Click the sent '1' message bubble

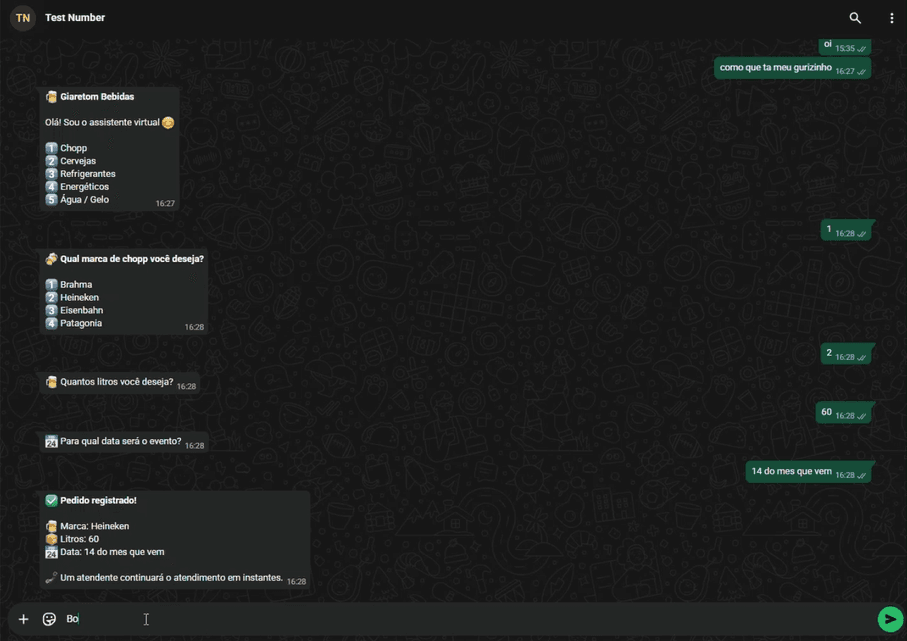coord(846,230)
